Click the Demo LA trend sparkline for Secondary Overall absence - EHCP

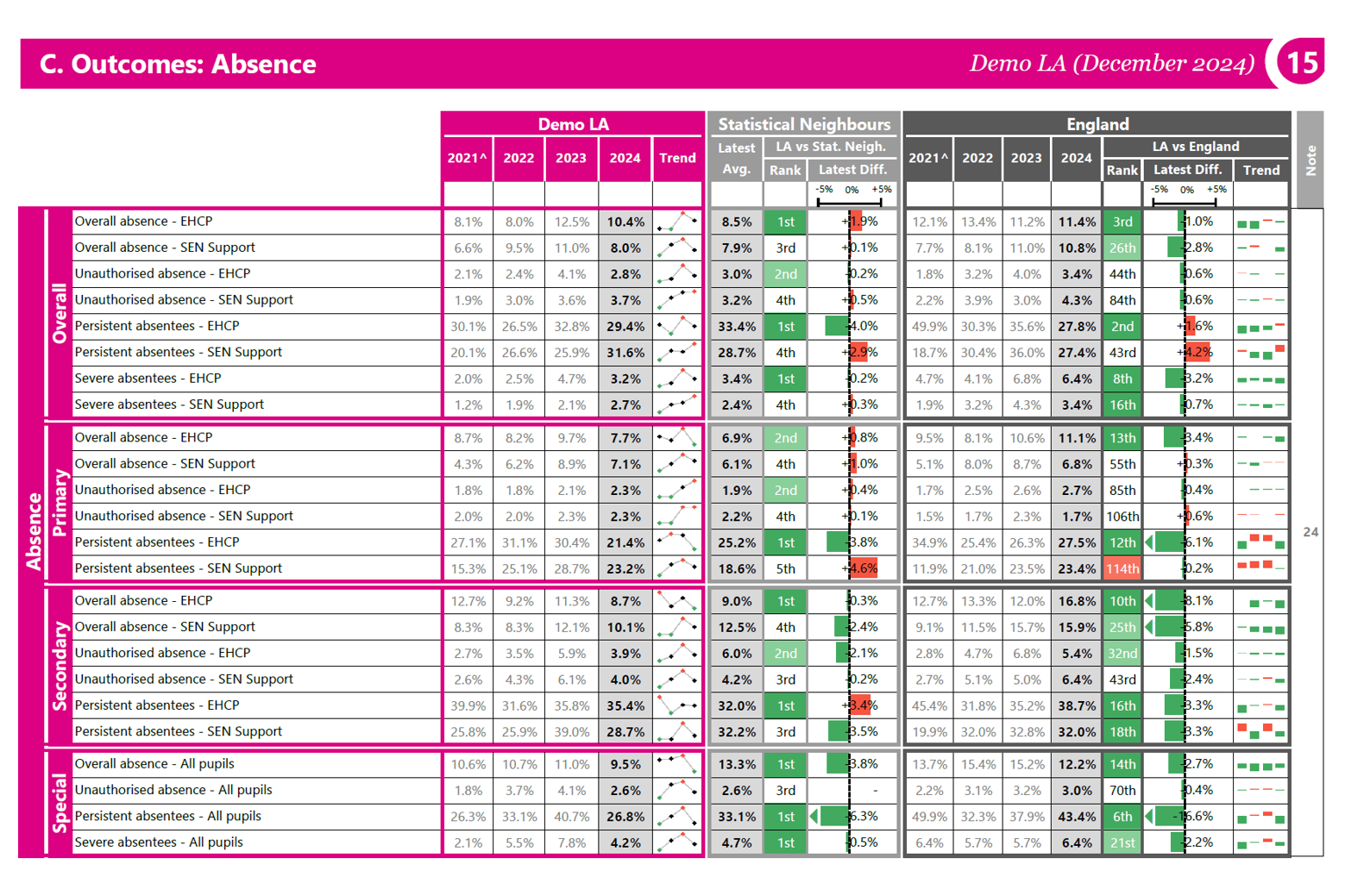677,601
